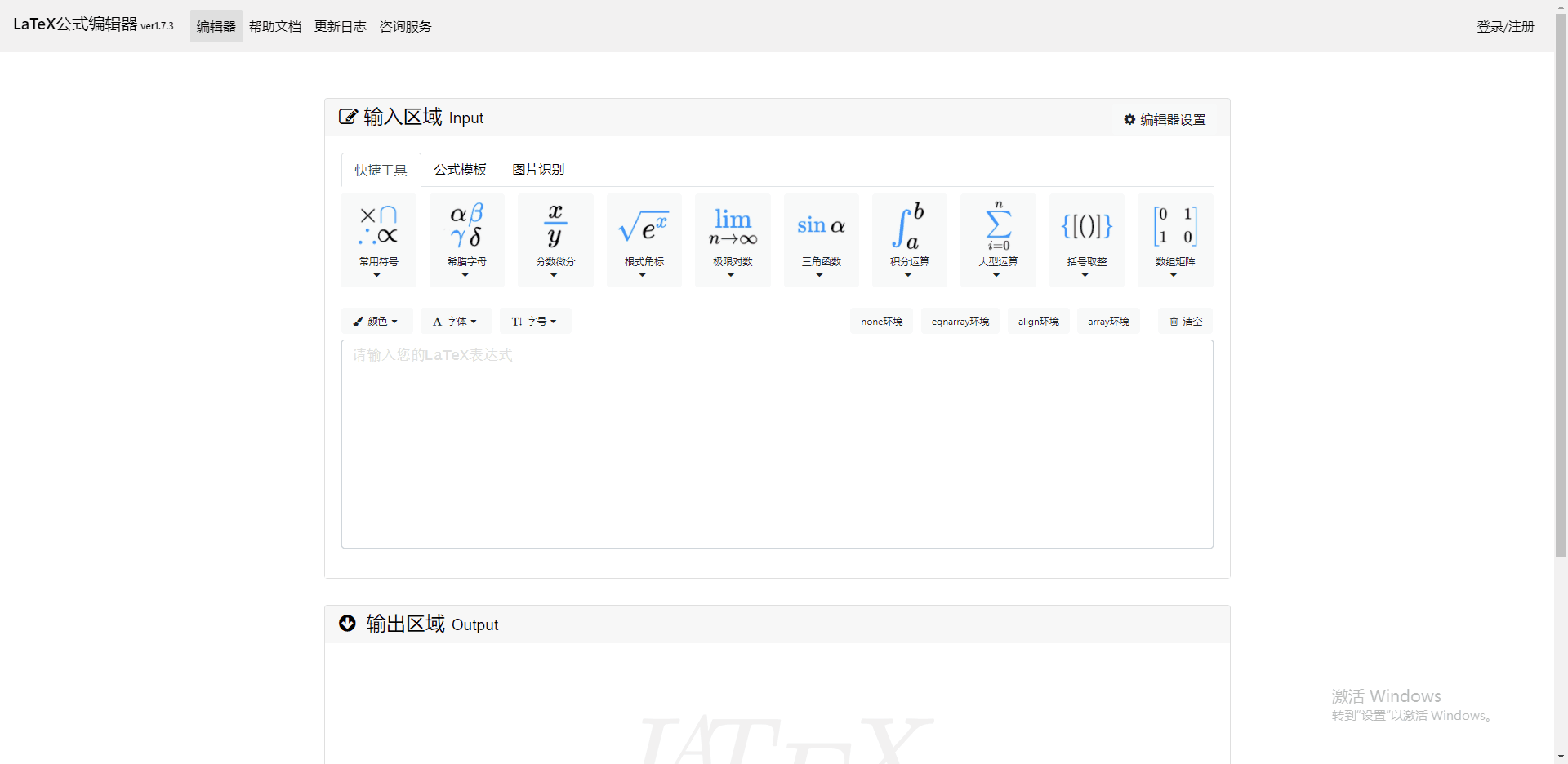Image resolution: width=1568 pixels, height=764 pixels.
Task: Open editor settings (编辑器设置)
Action: 1165,120
